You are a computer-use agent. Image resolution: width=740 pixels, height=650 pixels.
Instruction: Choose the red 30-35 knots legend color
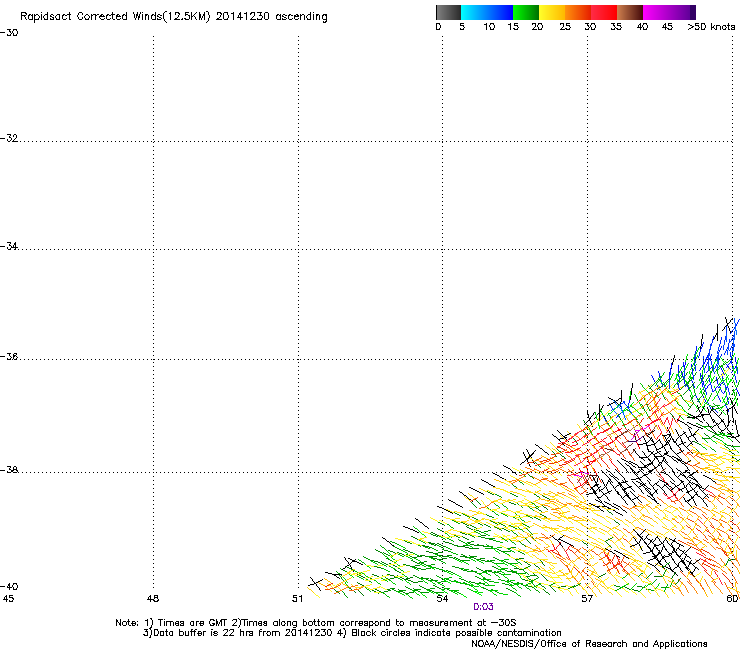pos(604,12)
